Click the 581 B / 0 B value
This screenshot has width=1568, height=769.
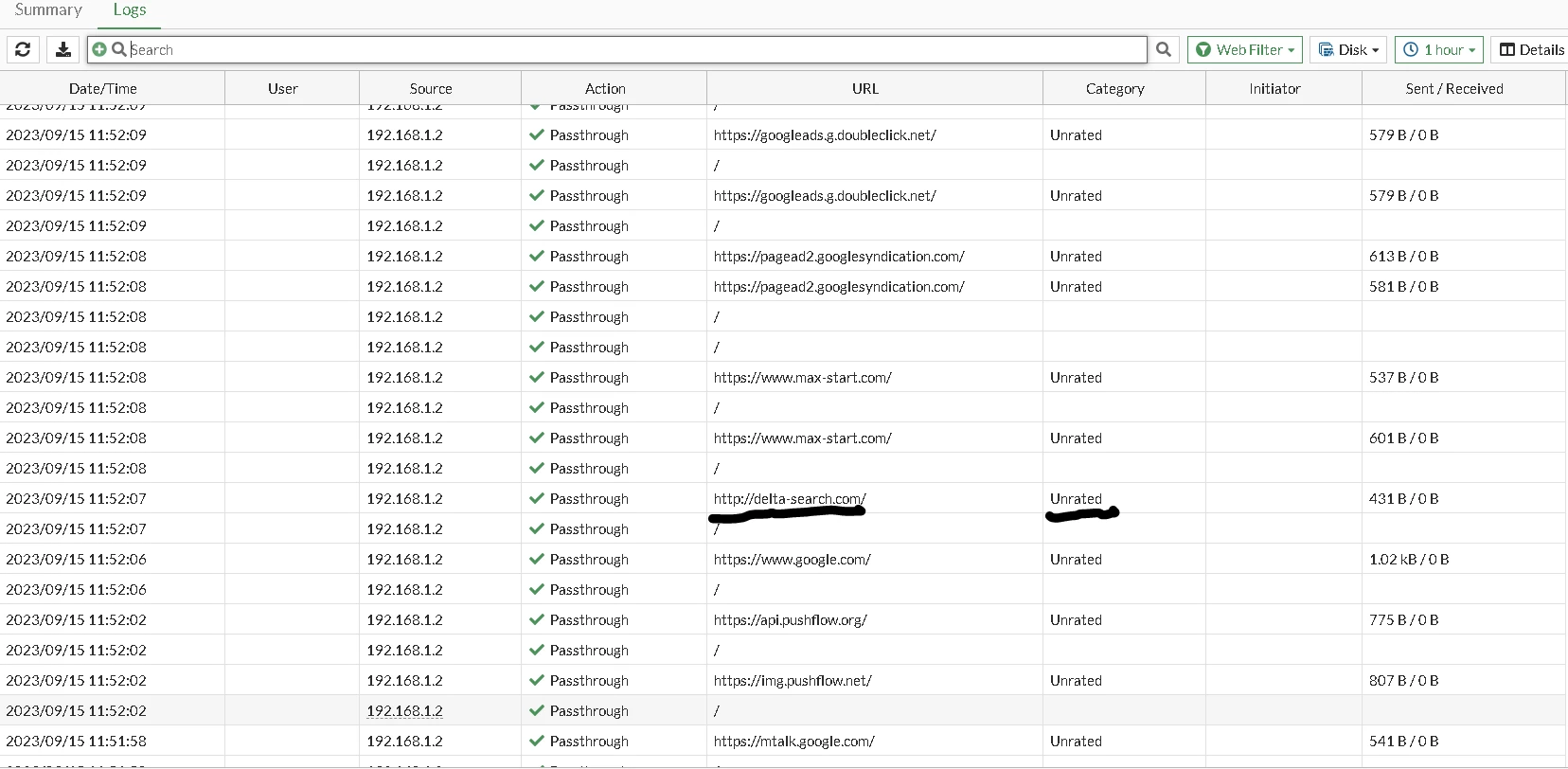coord(1404,286)
